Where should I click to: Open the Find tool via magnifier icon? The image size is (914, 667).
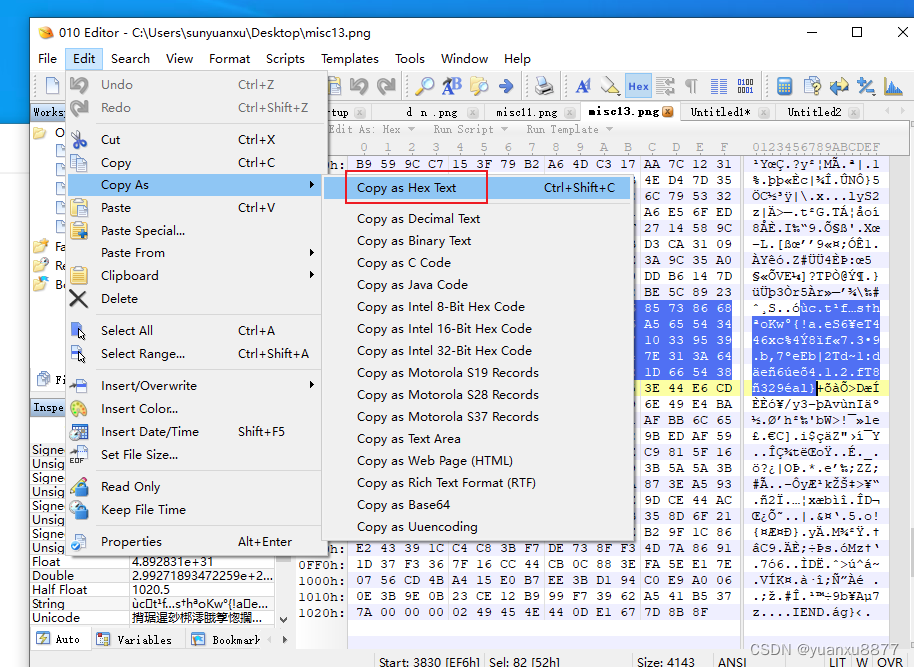click(424, 86)
